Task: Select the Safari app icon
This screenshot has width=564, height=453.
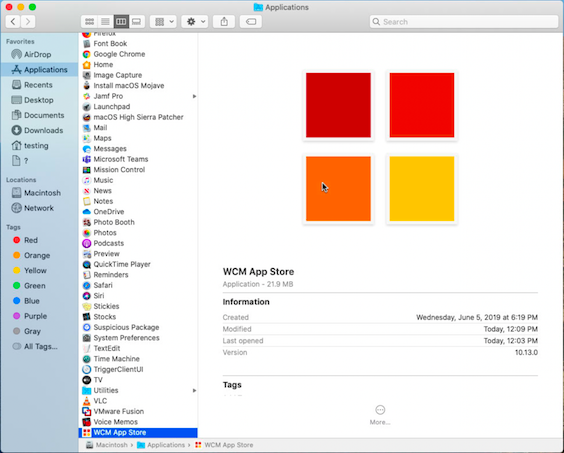Action: click(86, 285)
